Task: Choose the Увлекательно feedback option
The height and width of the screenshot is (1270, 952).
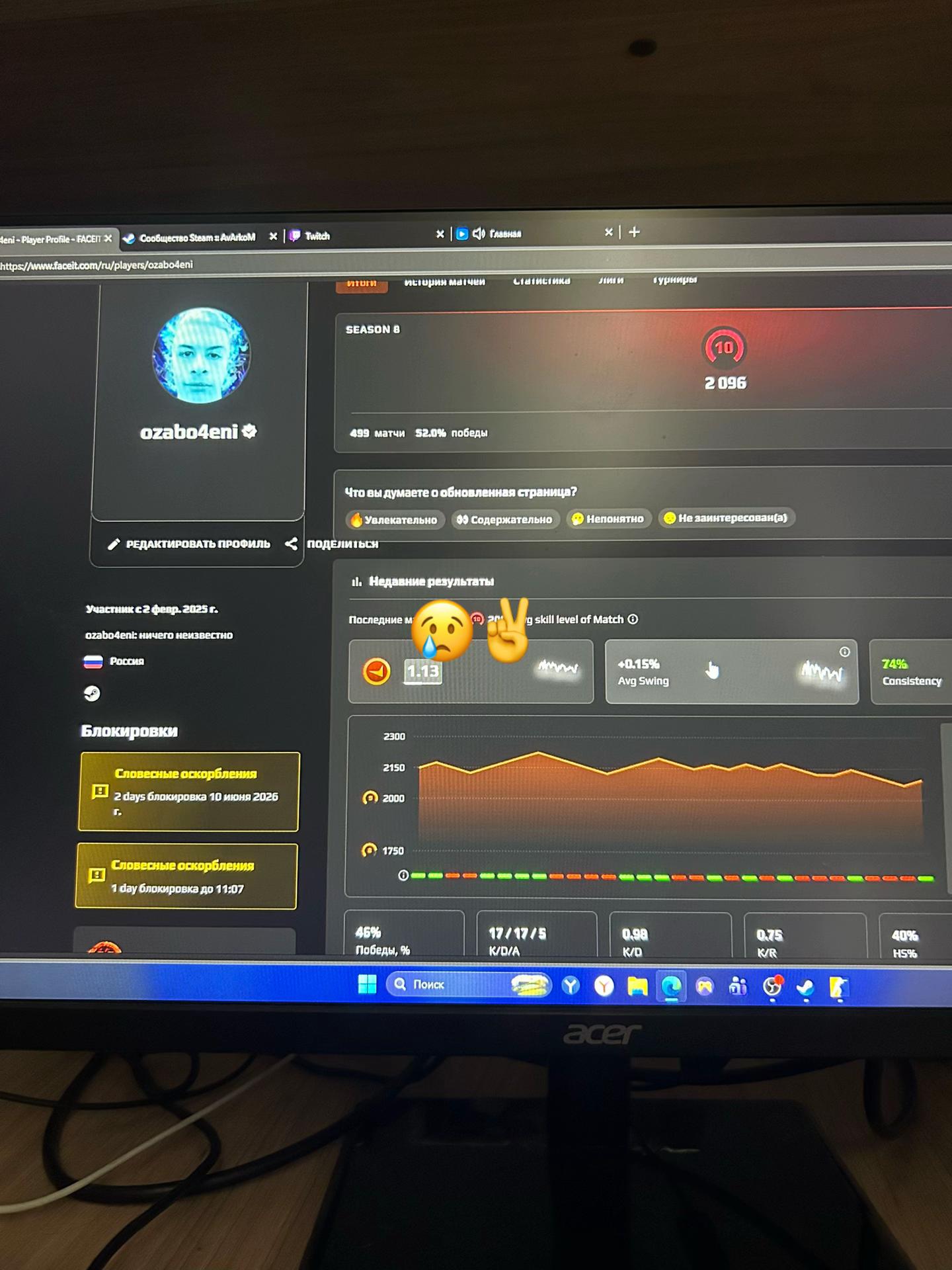Action: (x=395, y=520)
